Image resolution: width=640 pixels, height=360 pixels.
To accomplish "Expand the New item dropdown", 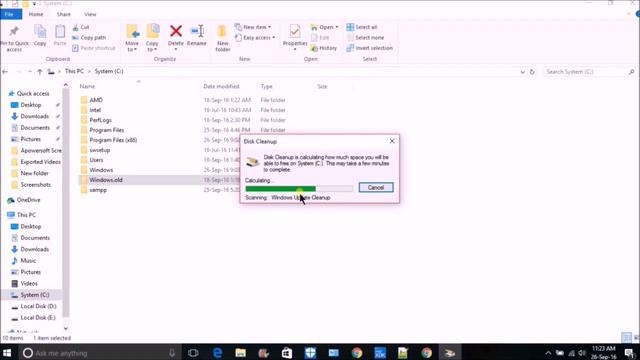I will click(253, 27).
